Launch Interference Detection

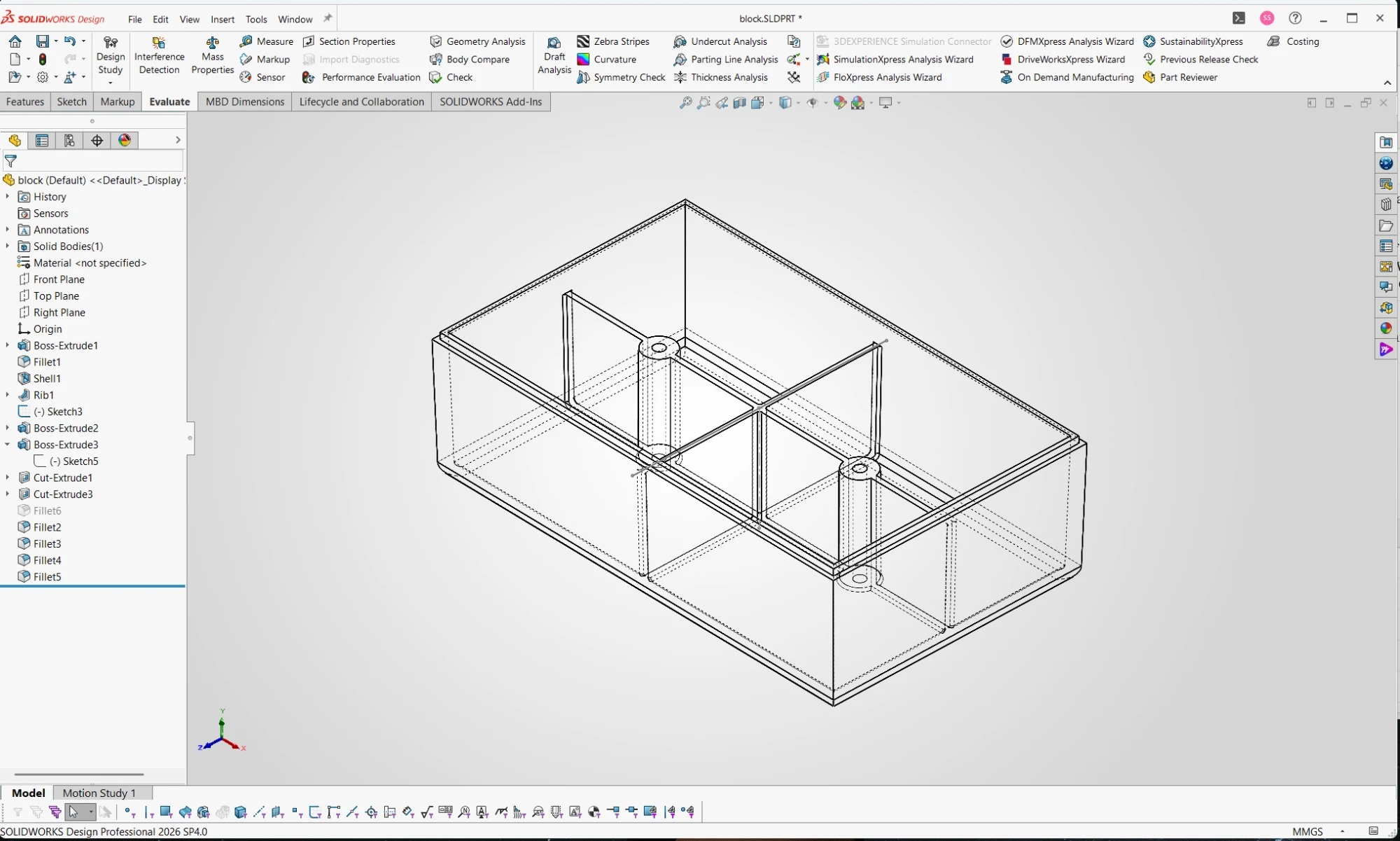click(x=159, y=56)
